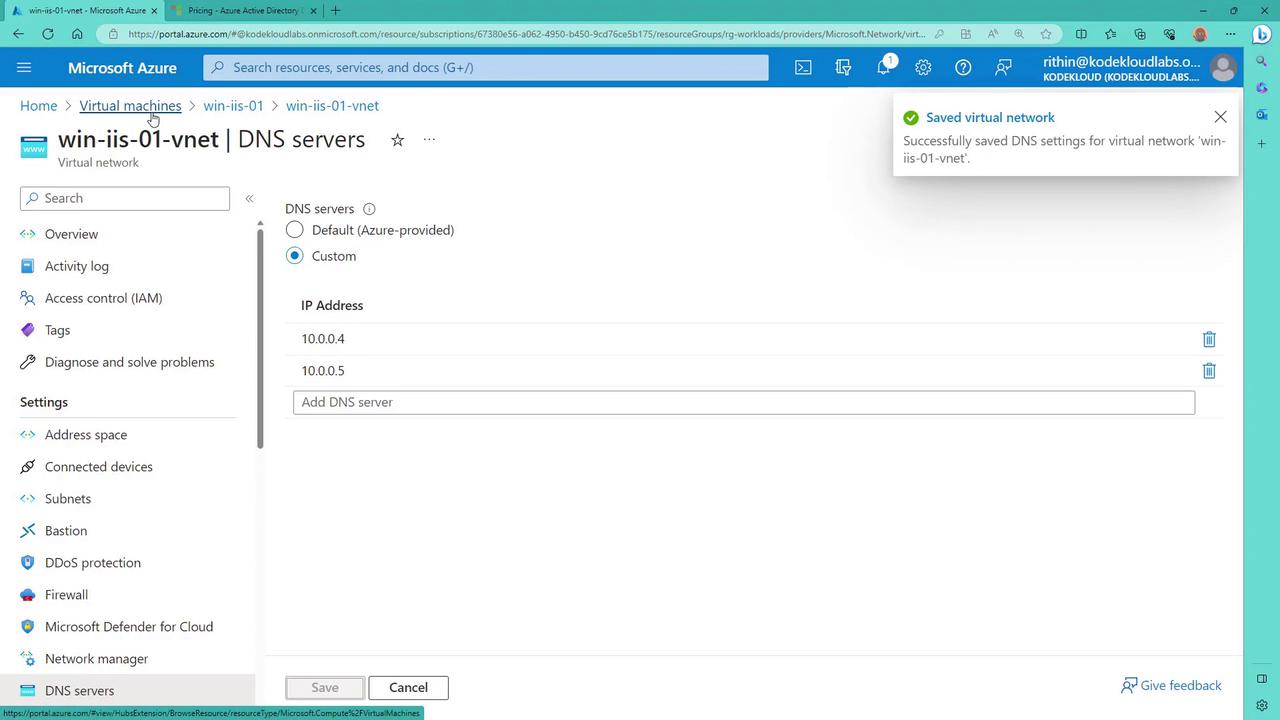Click the Give feedback link

pyautogui.click(x=1171, y=686)
